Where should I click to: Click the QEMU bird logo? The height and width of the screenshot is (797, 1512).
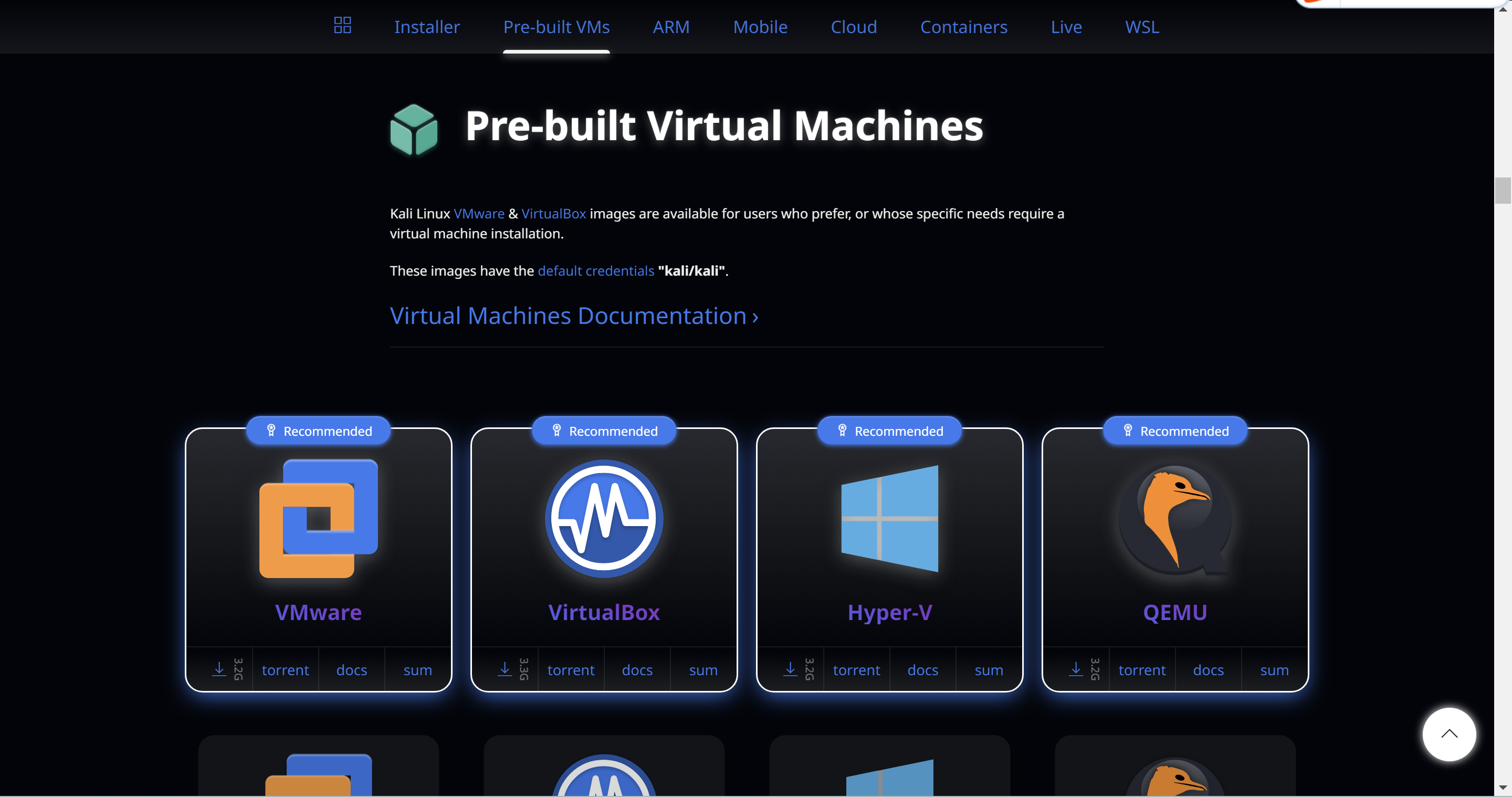(1174, 518)
